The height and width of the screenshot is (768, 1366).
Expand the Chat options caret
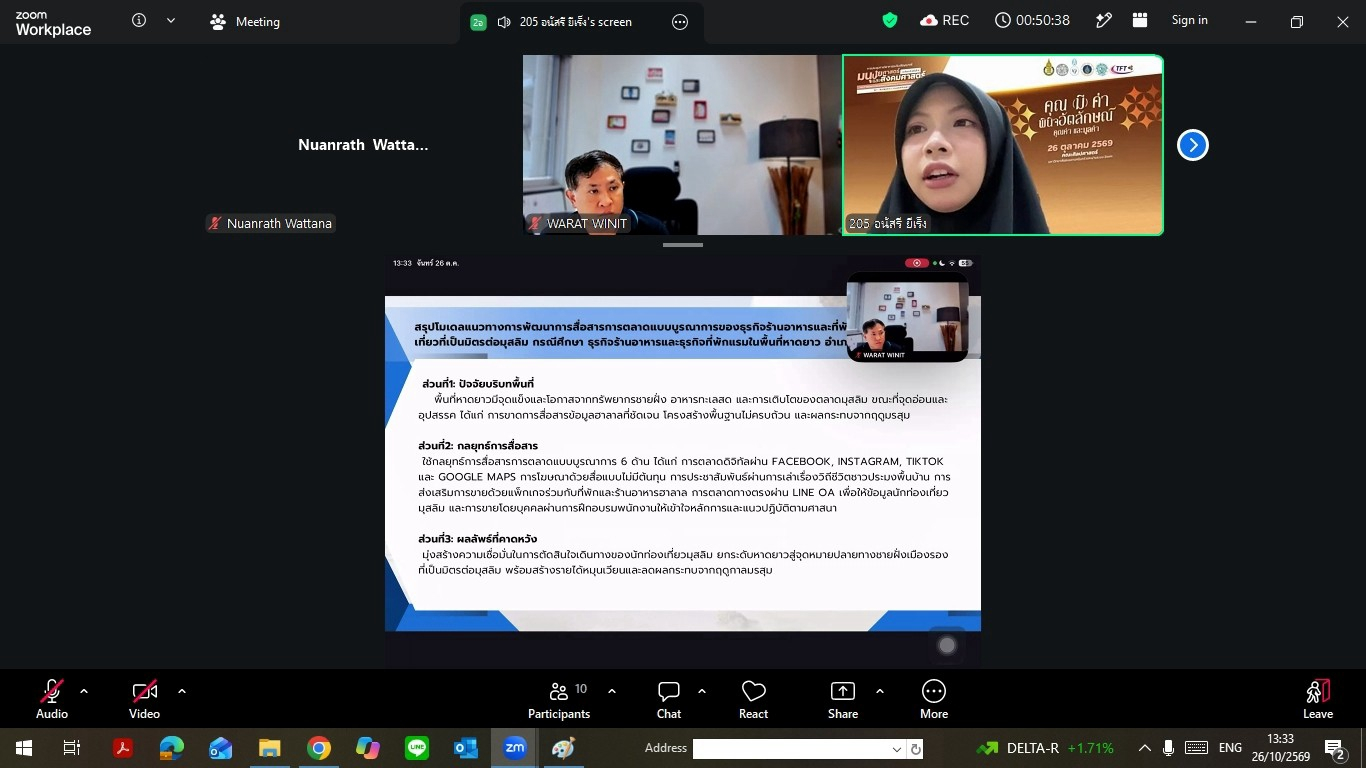coord(702,691)
